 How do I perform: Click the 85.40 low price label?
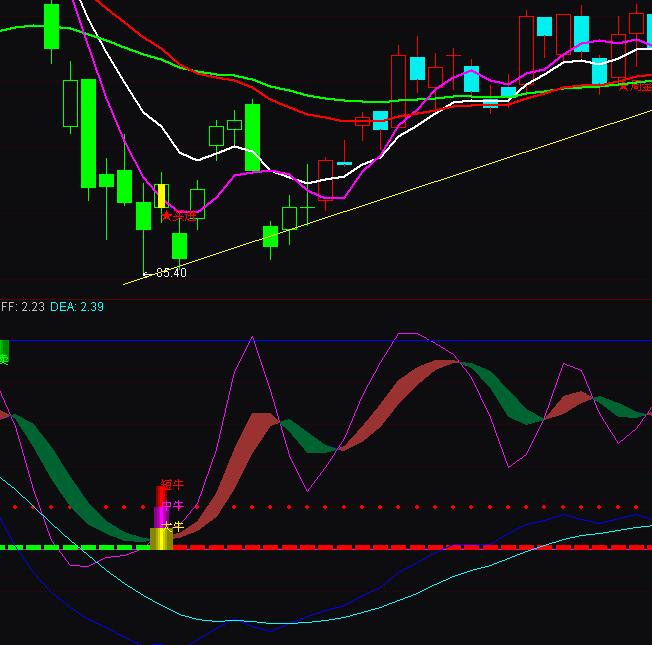click(x=170, y=272)
